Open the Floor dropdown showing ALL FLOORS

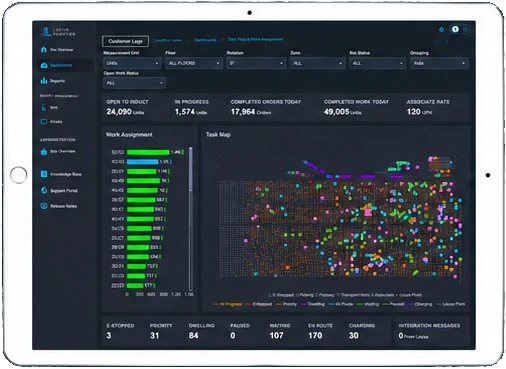click(x=194, y=63)
